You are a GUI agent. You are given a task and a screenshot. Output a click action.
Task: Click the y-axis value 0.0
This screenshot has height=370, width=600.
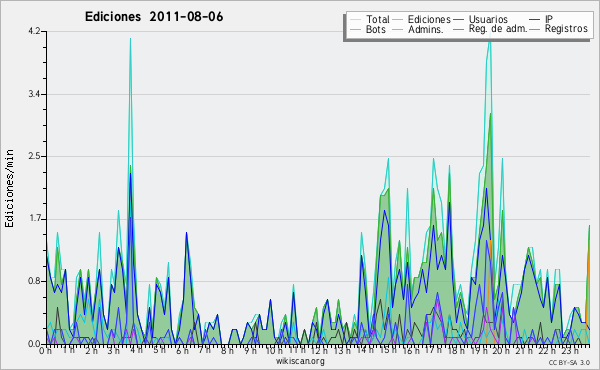click(34, 344)
